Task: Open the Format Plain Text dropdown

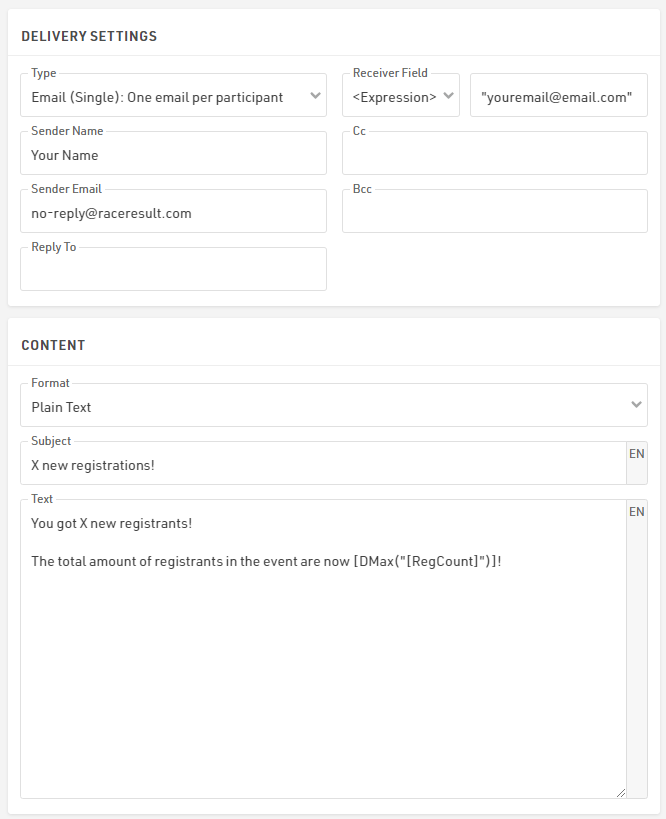Action: click(x=334, y=405)
